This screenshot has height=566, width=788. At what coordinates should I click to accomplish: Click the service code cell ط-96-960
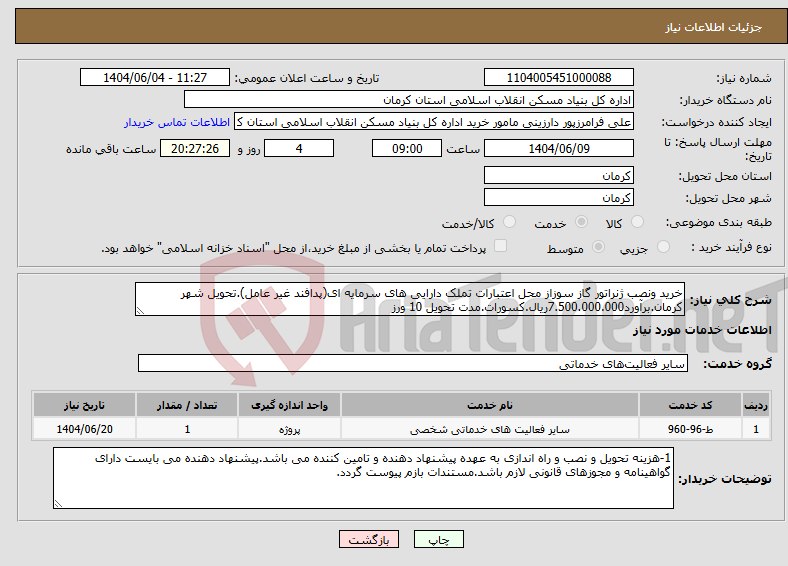tap(691, 429)
